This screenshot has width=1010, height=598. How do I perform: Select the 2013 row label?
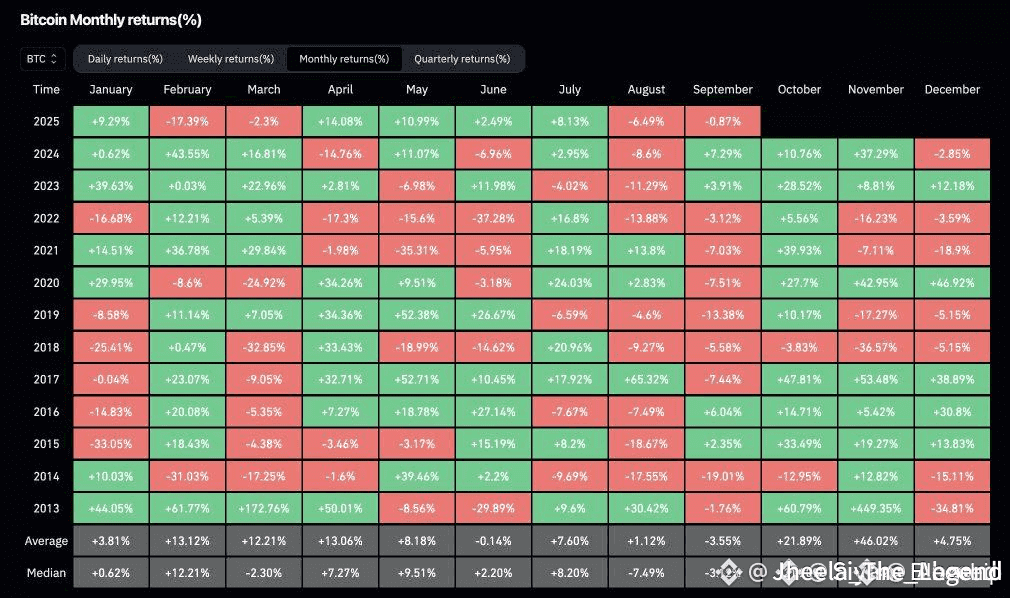click(x=46, y=508)
